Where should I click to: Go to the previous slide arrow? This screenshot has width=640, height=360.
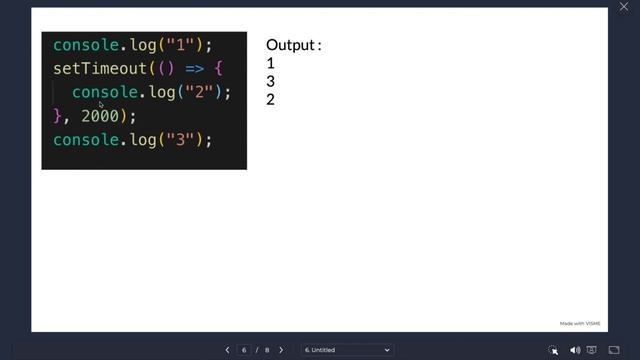click(x=227, y=350)
